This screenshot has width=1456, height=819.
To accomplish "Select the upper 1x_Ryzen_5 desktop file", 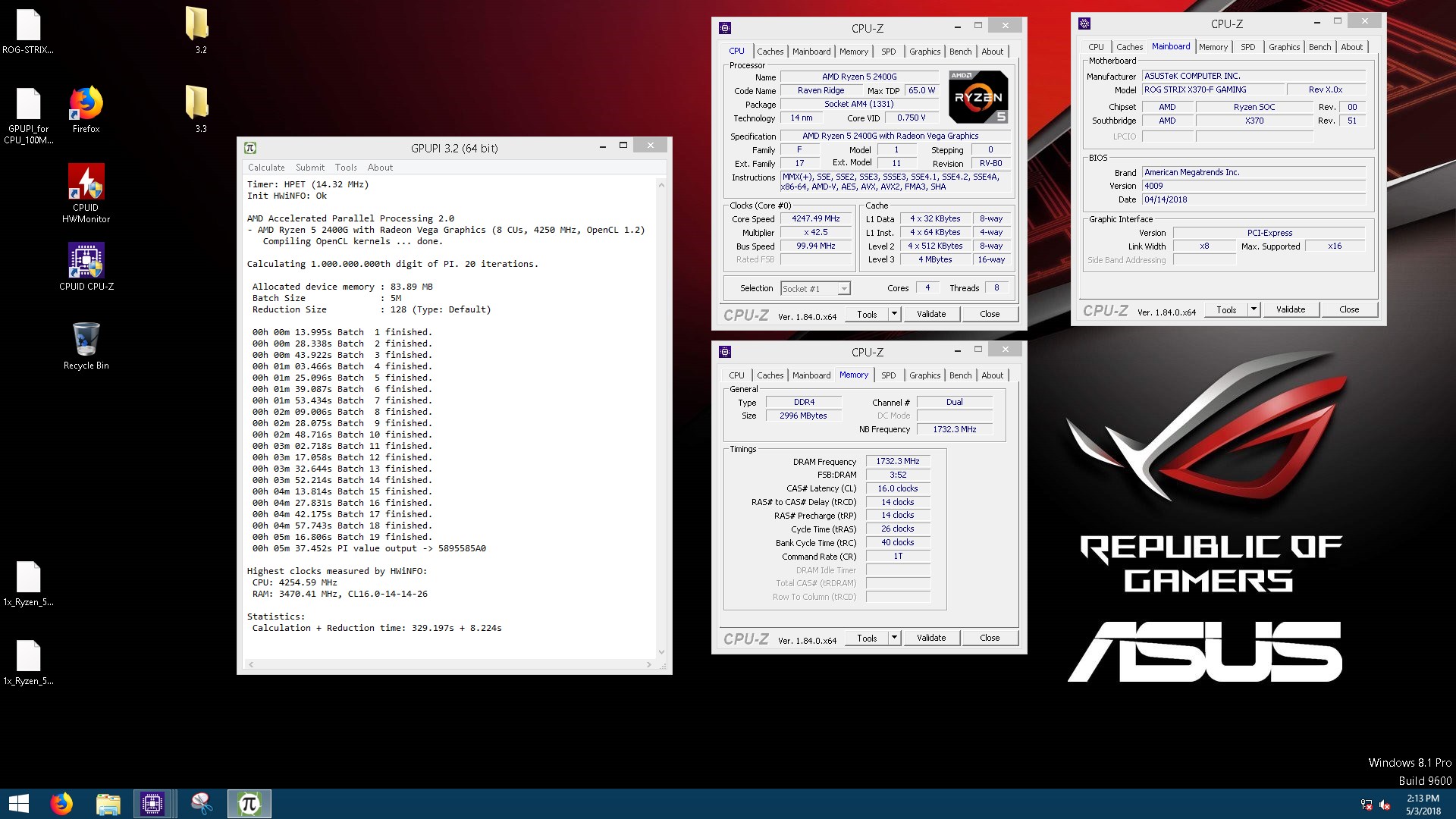I will click(28, 585).
